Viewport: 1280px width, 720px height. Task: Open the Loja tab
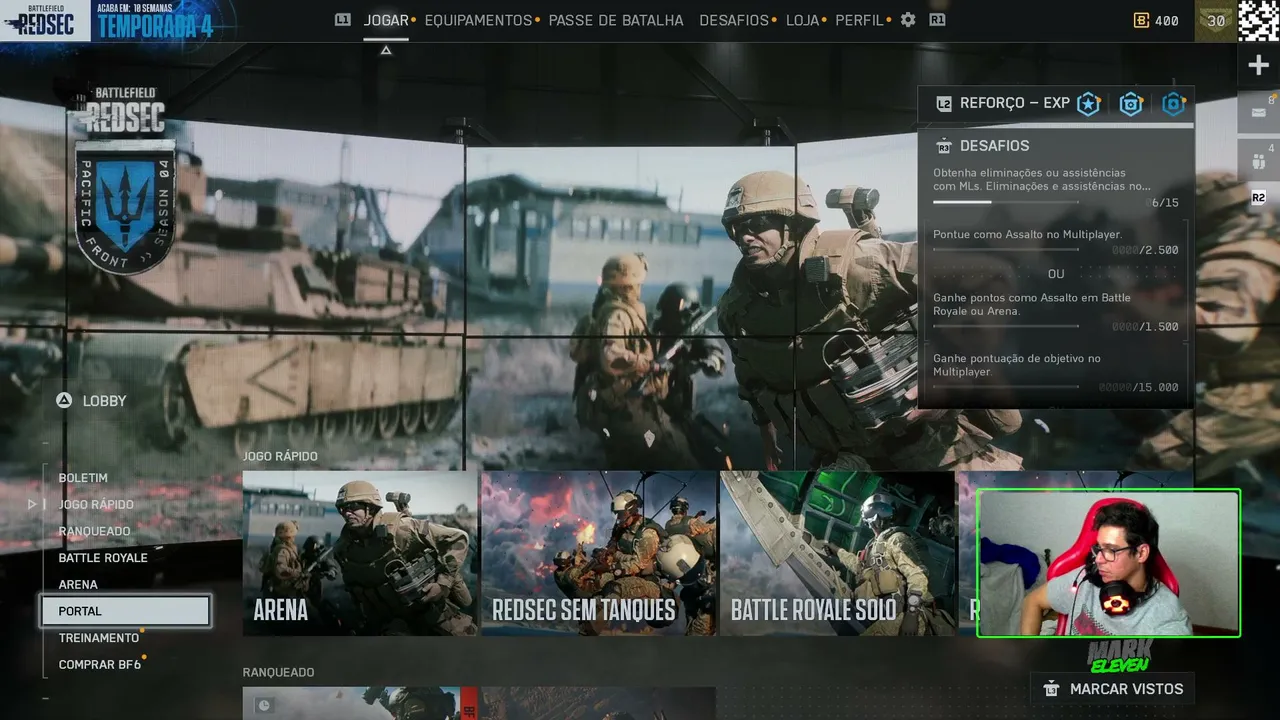(x=802, y=20)
